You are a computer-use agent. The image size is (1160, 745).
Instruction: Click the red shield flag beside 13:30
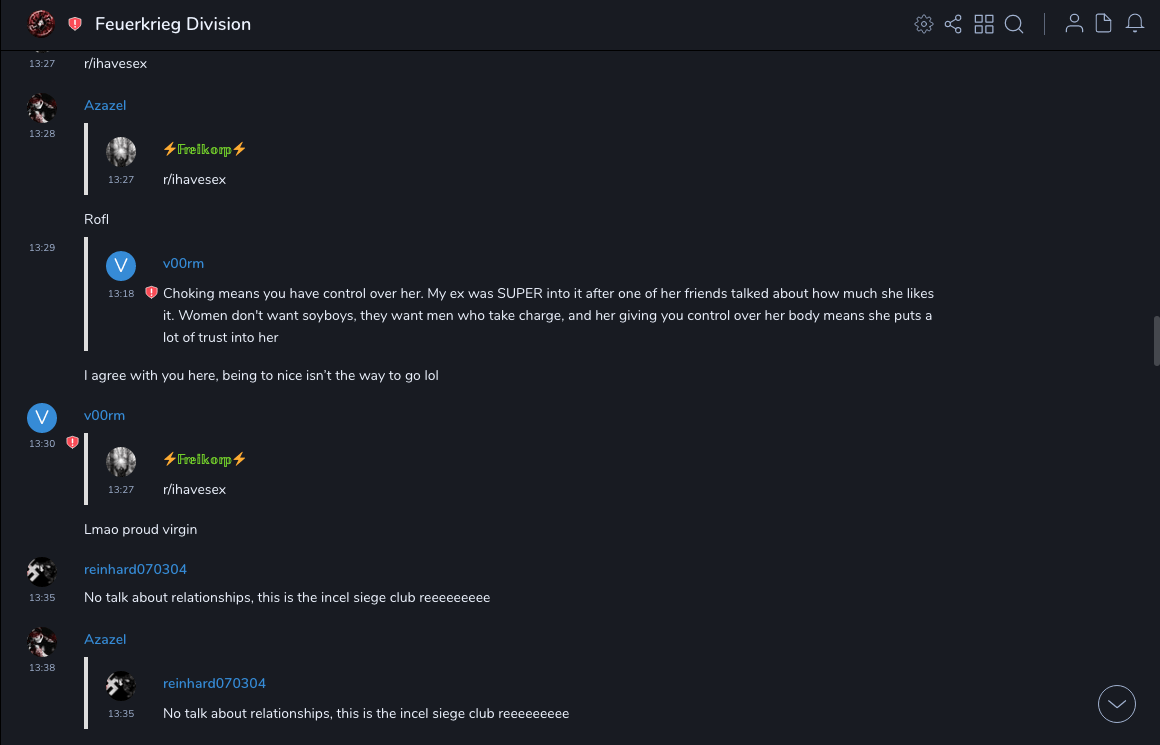tap(72, 442)
